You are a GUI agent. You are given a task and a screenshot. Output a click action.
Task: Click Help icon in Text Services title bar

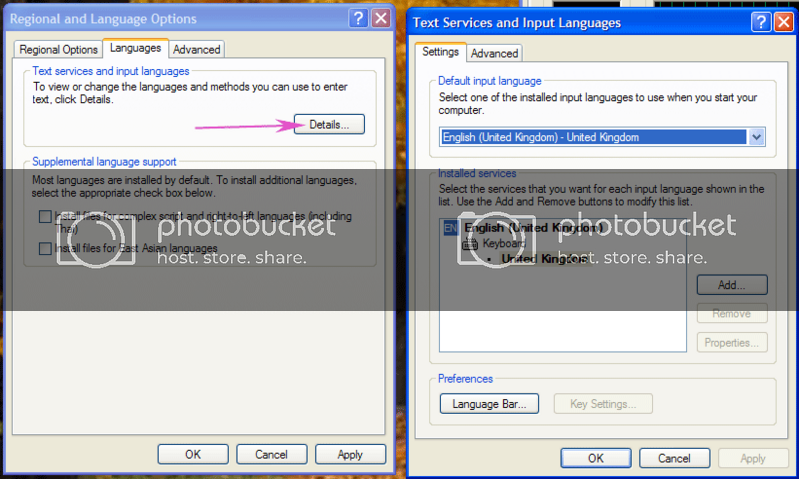pyautogui.click(x=761, y=22)
